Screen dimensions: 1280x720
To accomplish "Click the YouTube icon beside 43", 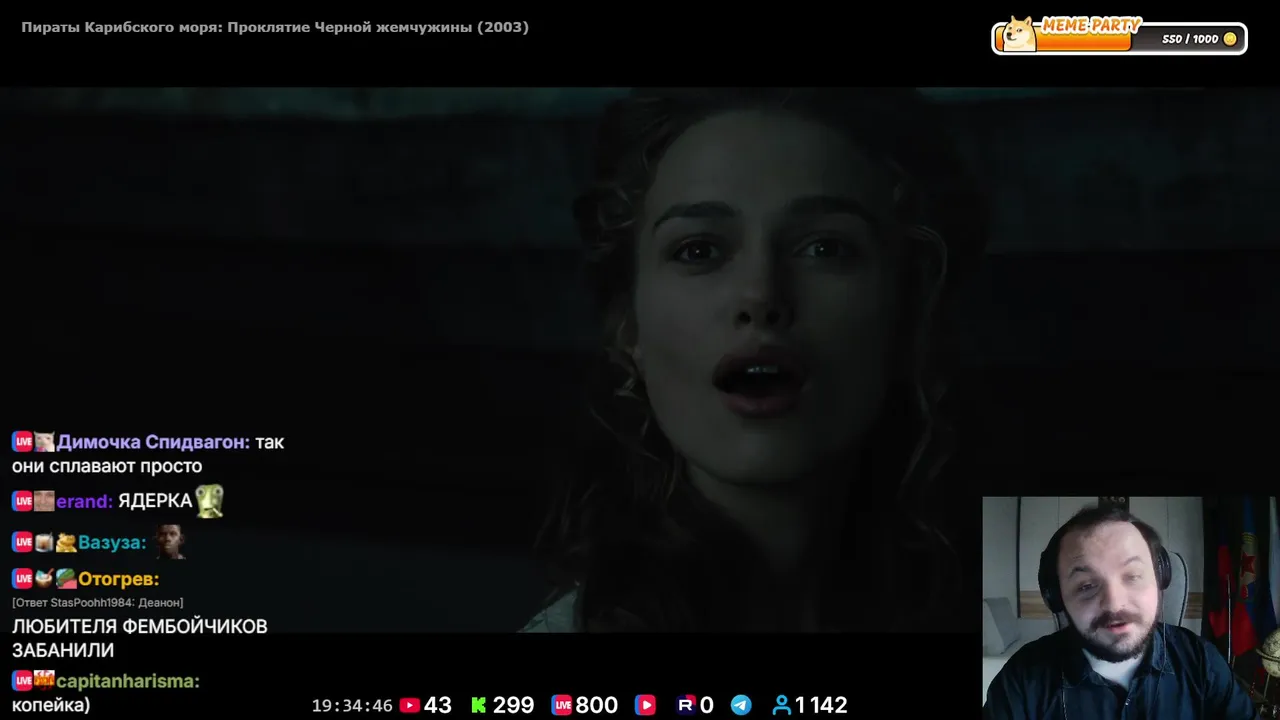I will (410, 705).
